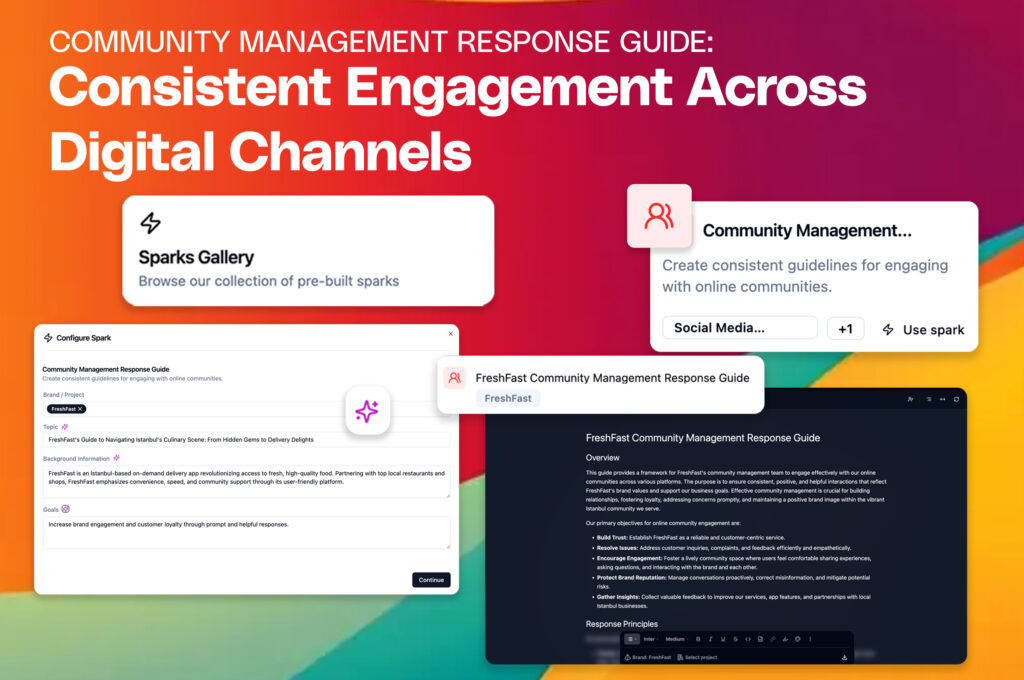The image size is (1024, 680).
Task: Close the Configure Spark dialog
Action: pyautogui.click(x=451, y=334)
